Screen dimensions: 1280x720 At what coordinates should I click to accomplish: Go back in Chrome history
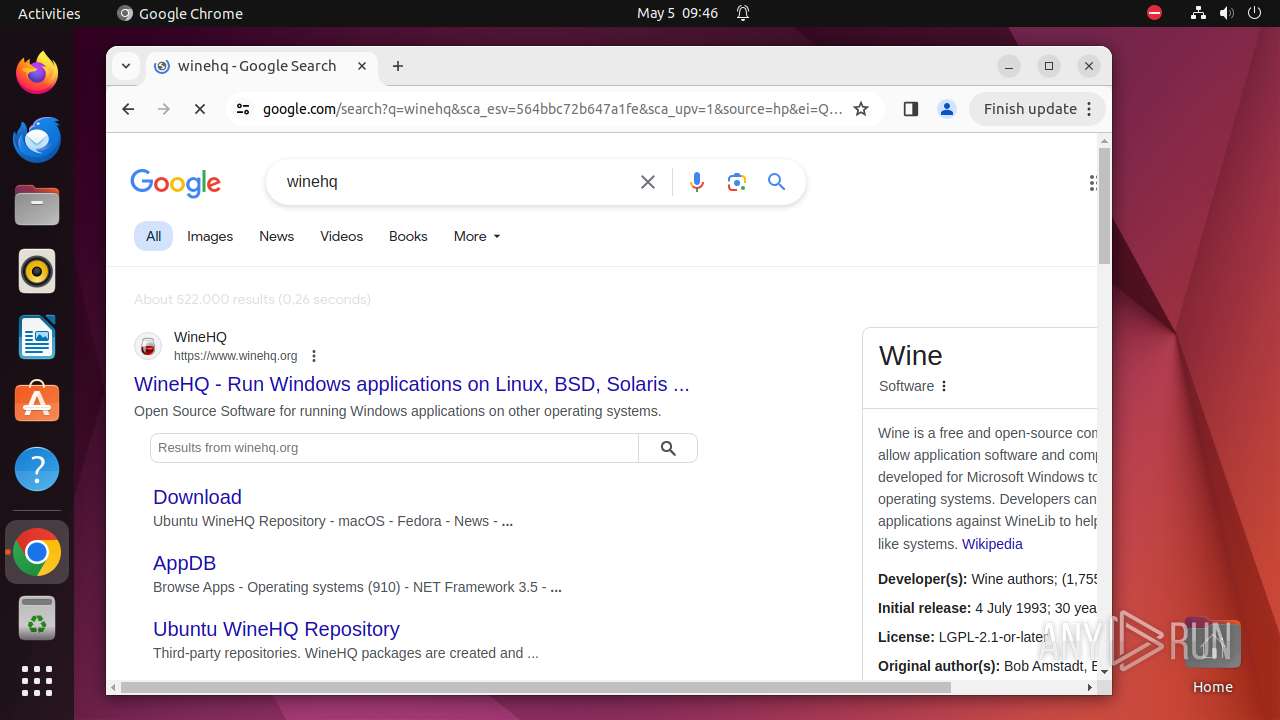(x=128, y=109)
